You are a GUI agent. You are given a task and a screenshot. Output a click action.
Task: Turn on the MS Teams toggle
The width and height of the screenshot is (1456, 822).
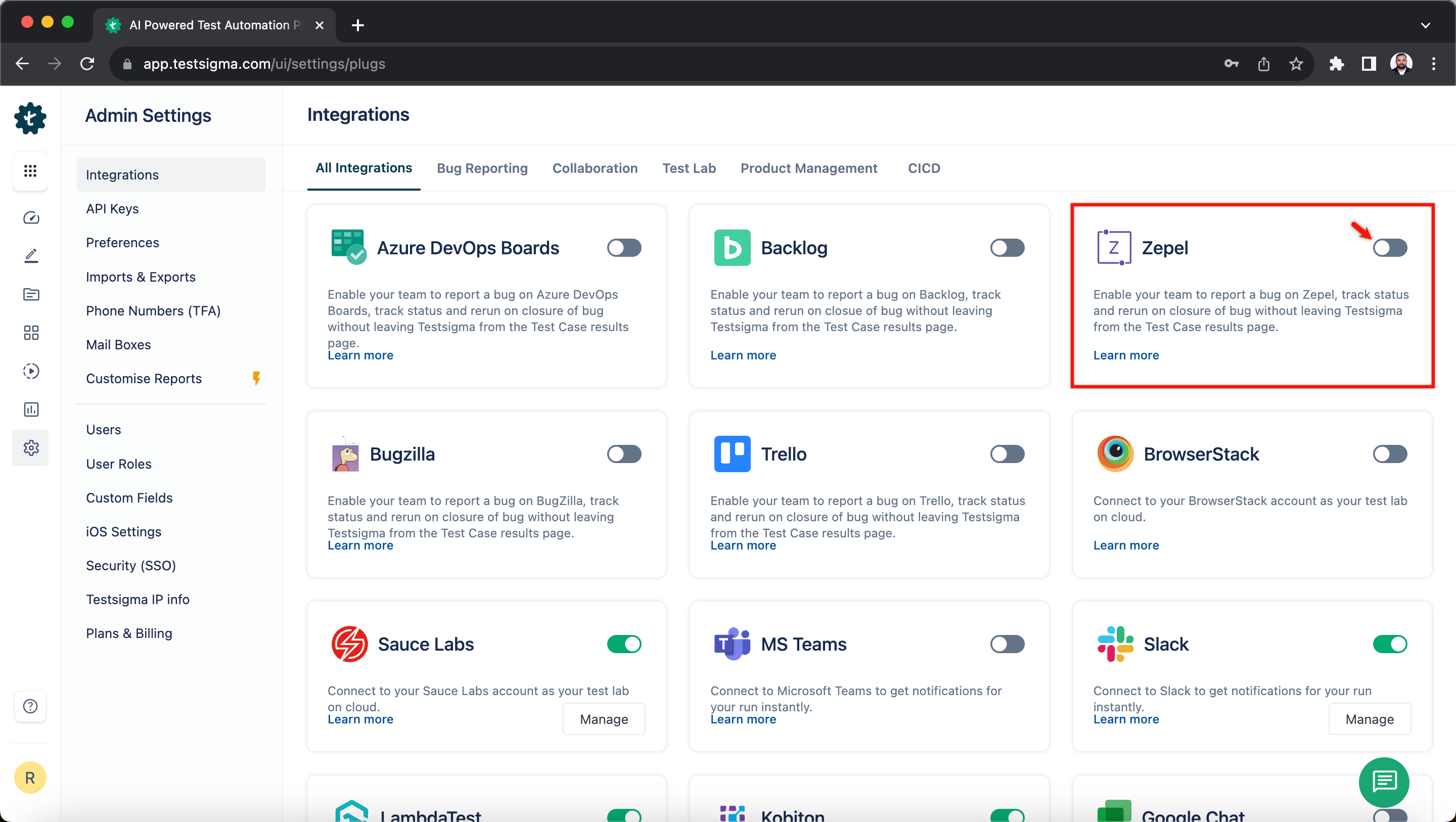click(x=1007, y=644)
